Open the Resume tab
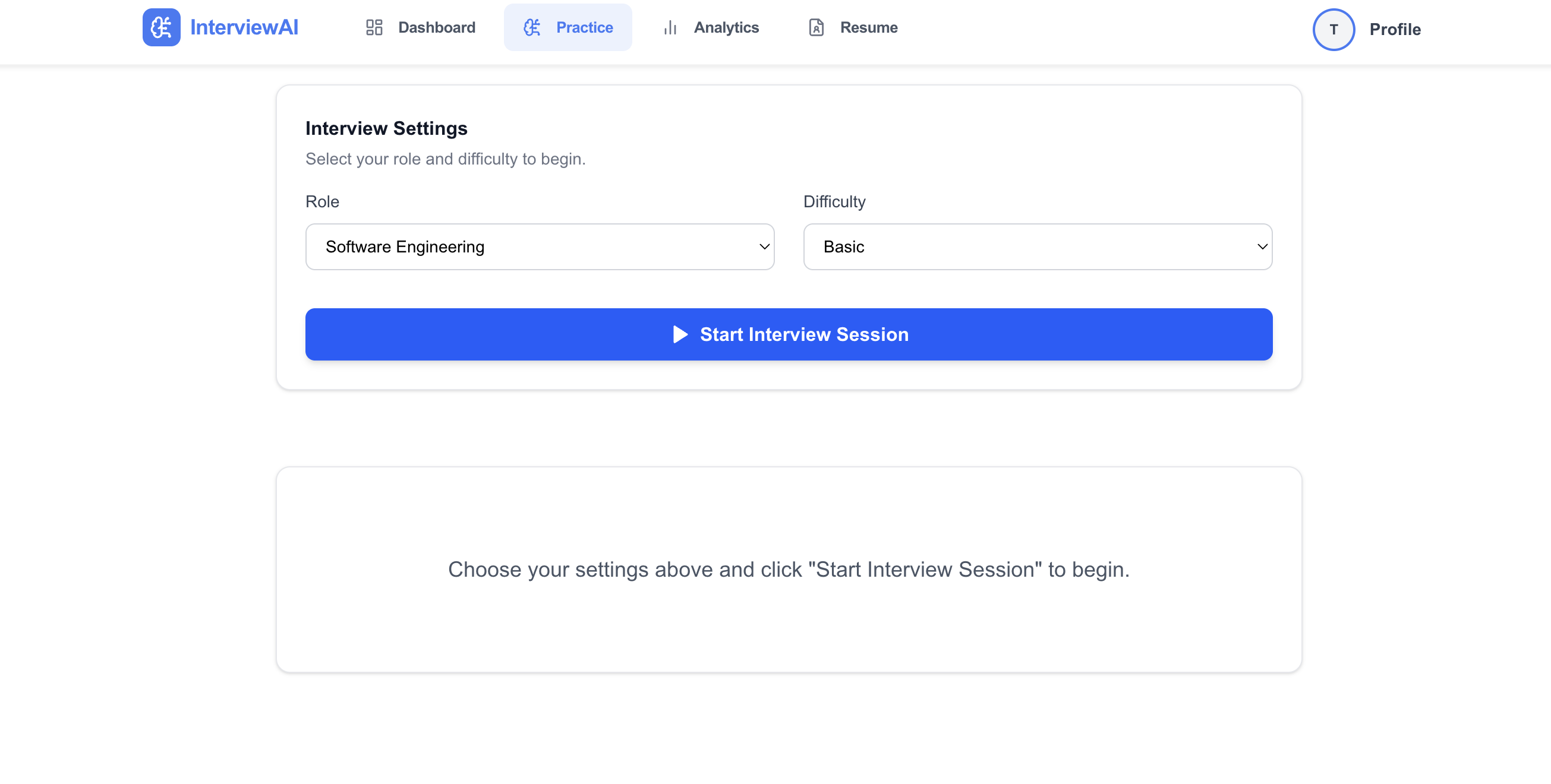The height and width of the screenshot is (784, 1551). 868,28
